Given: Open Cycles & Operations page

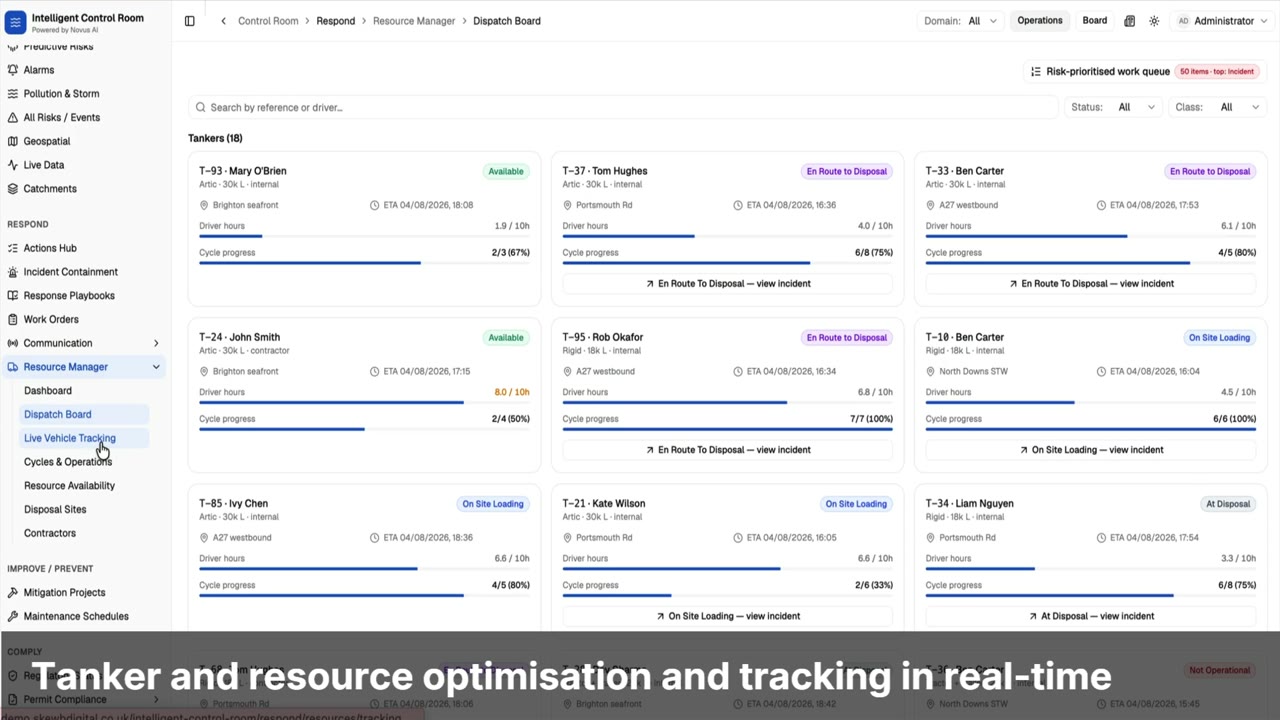Looking at the screenshot, I should point(68,462).
